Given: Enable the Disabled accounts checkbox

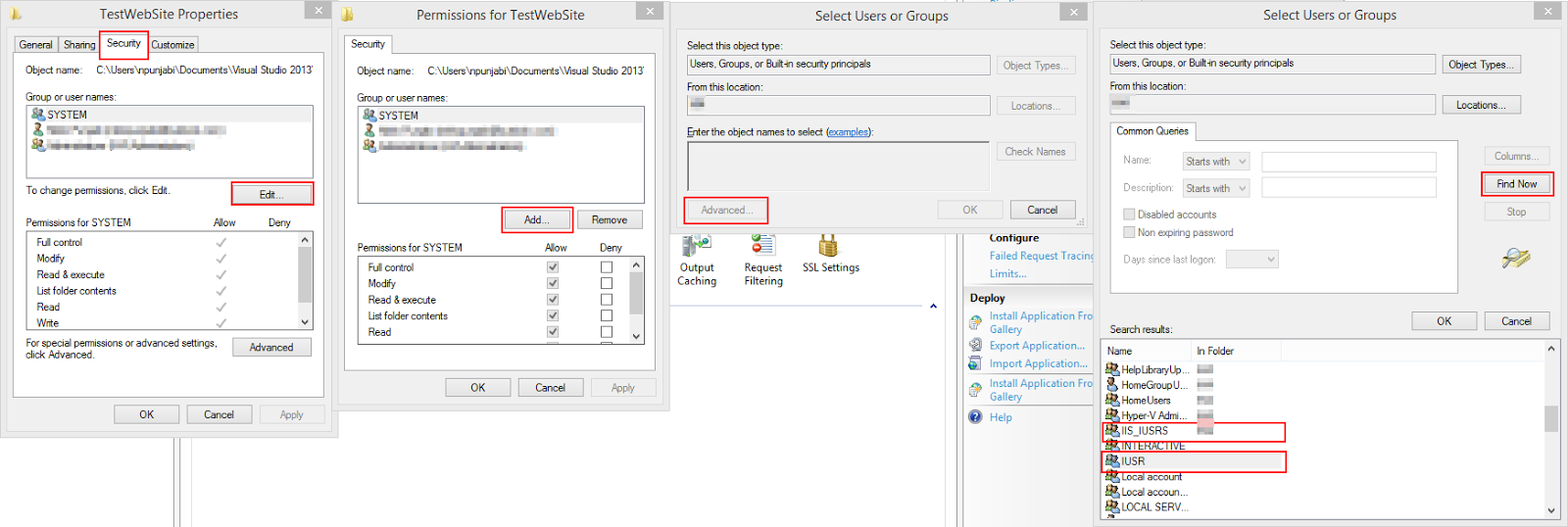Looking at the screenshot, I should (1129, 214).
